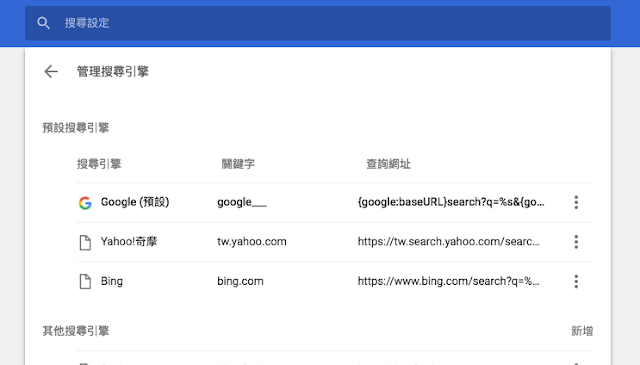Click the google__ keyword cell
Image resolution: width=640 pixels, height=365 pixels.
click(x=242, y=202)
